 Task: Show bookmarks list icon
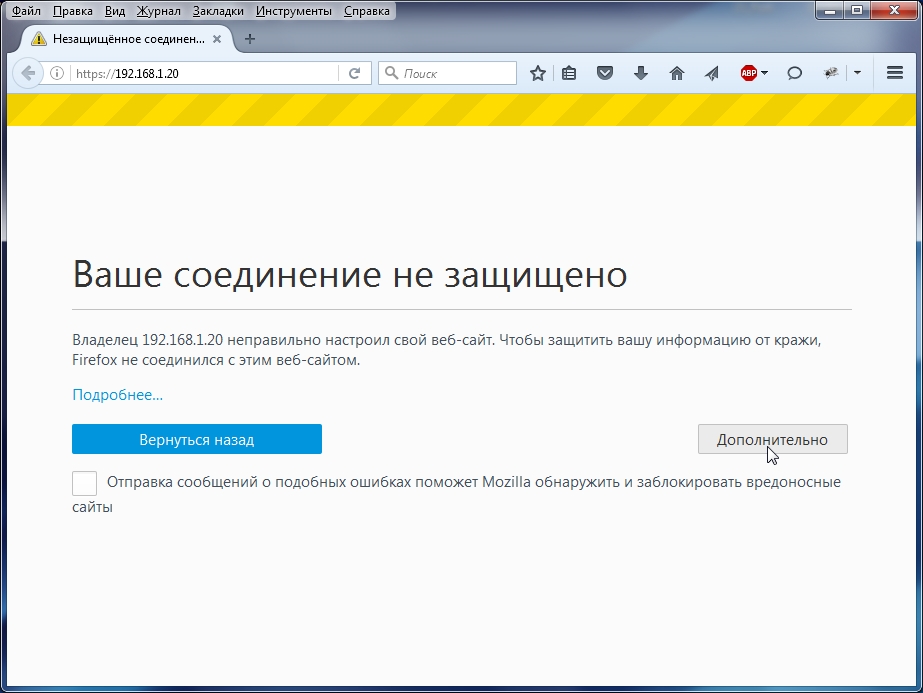click(x=569, y=74)
